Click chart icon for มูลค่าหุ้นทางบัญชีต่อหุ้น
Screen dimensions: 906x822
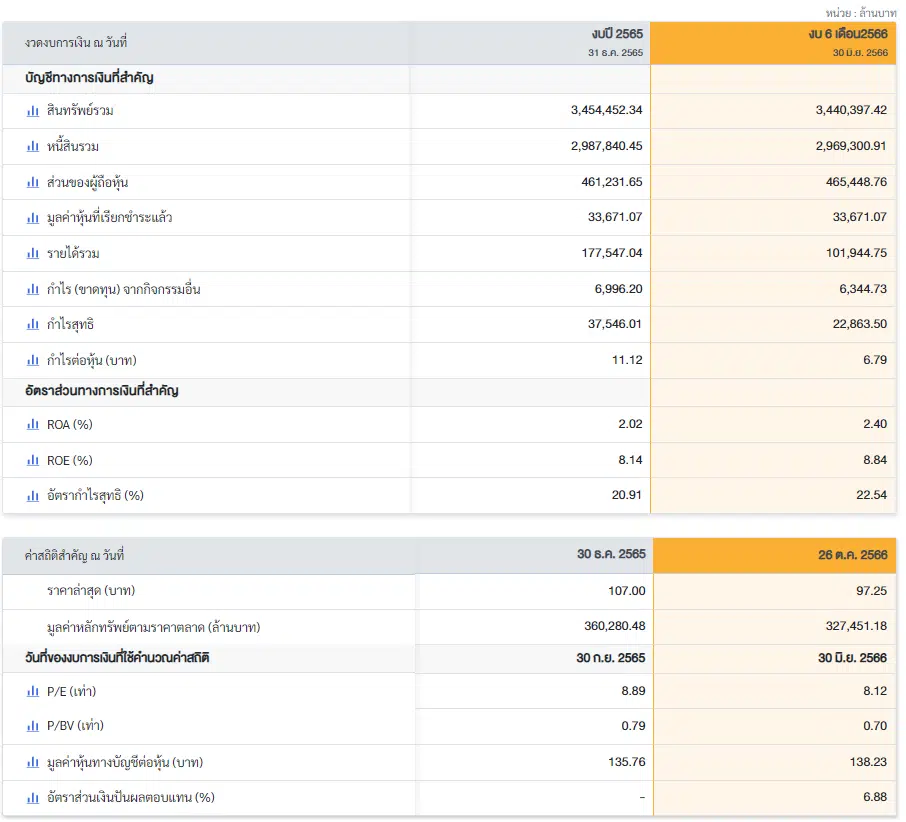33,763
